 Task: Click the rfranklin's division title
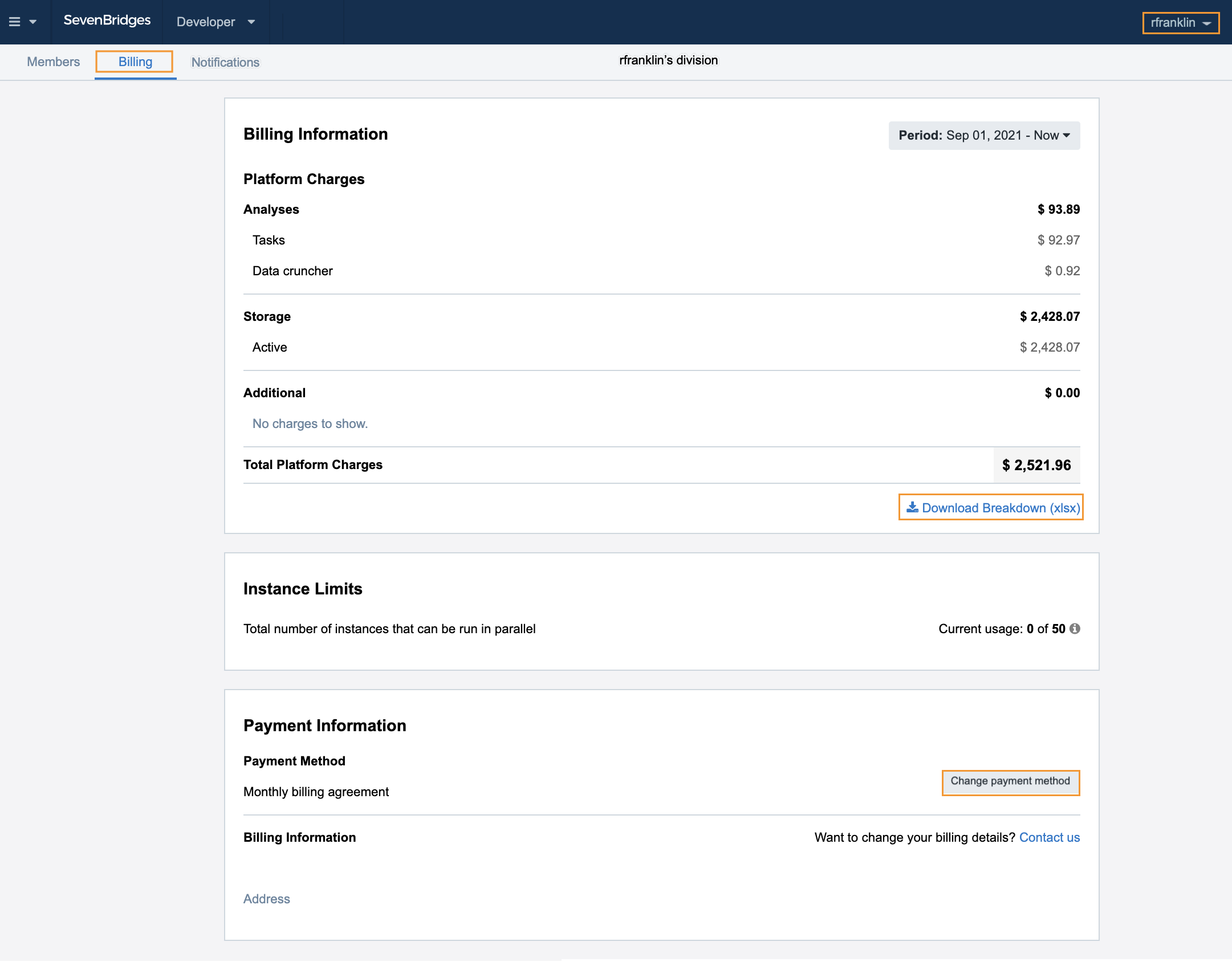[668, 60]
